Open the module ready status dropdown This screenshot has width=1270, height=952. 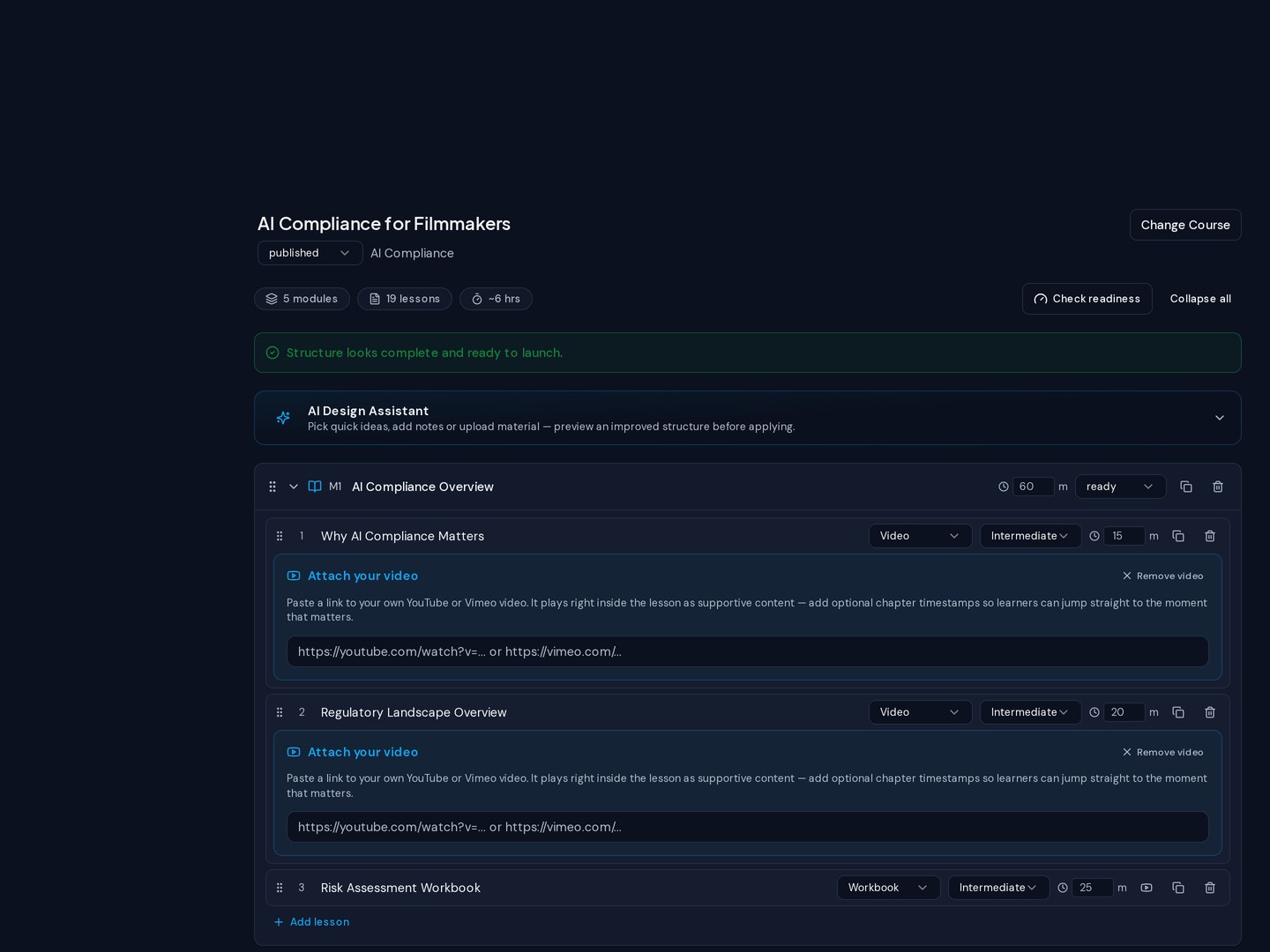1121,487
